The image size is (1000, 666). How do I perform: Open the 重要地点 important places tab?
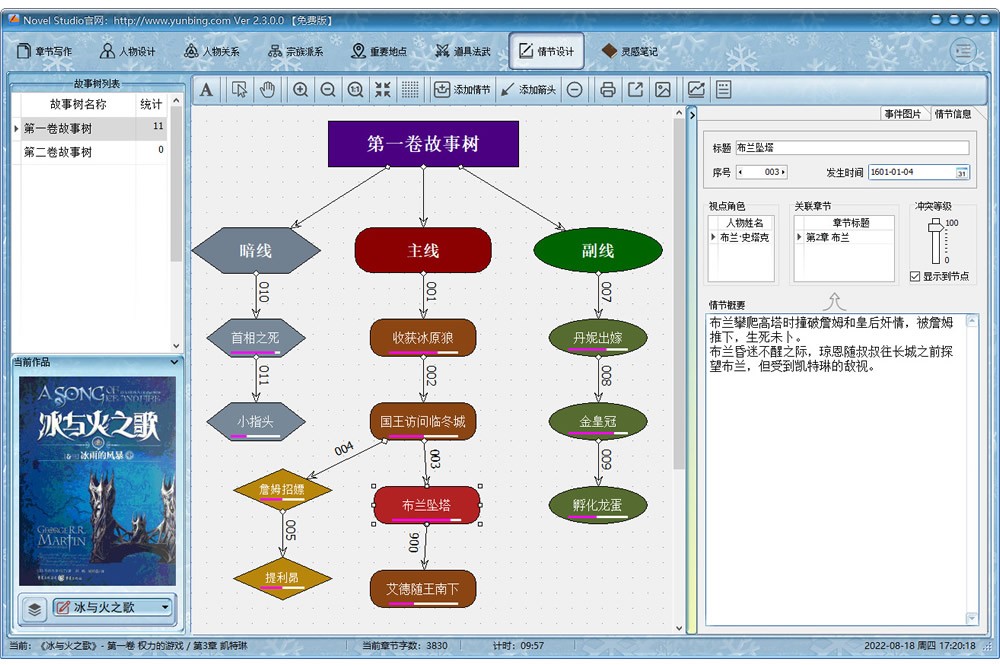[379, 51]
